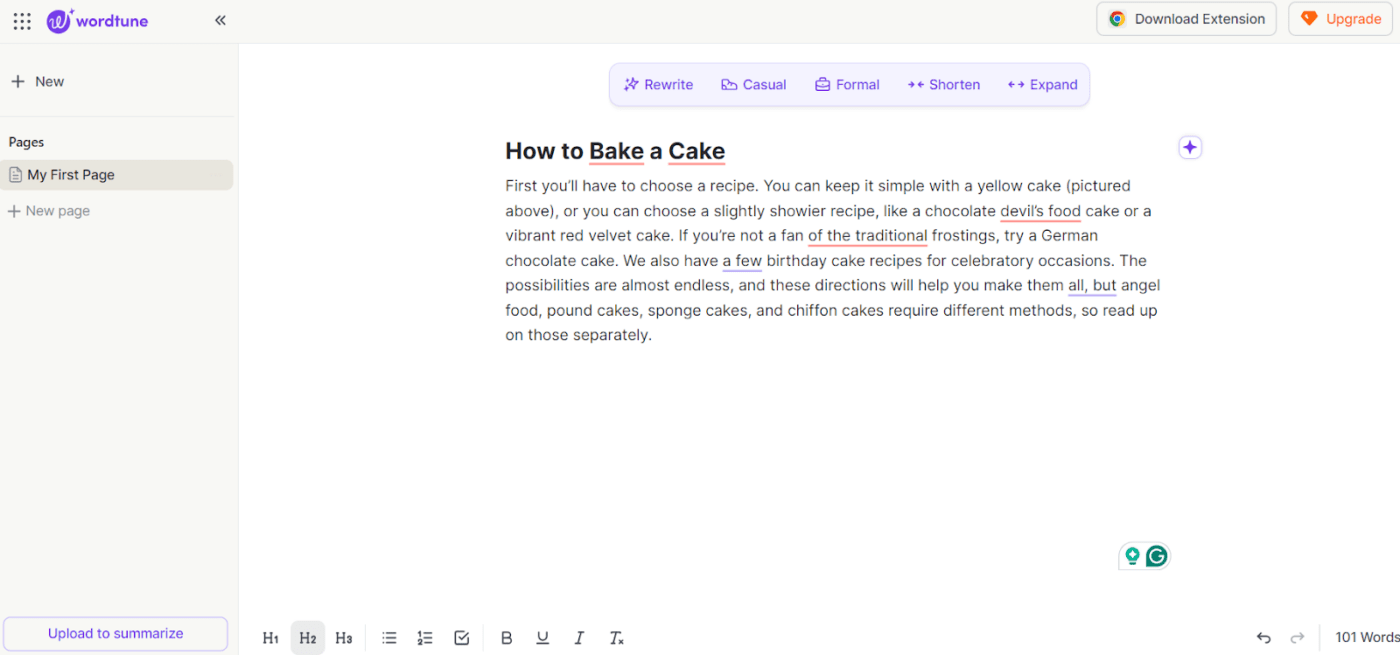Select the Rewrite option

click(x=658, y=85)
